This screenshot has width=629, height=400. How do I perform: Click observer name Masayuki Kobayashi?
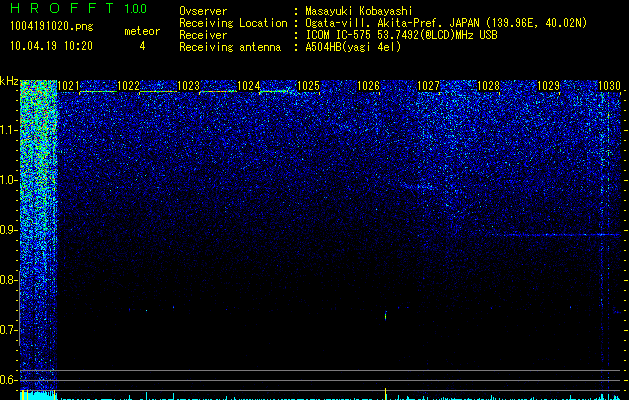click(x=359, y=11)
